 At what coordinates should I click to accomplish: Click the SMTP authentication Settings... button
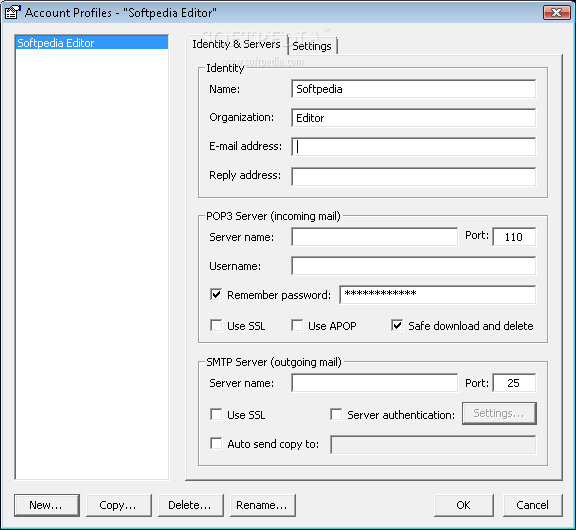pos(499,414)
